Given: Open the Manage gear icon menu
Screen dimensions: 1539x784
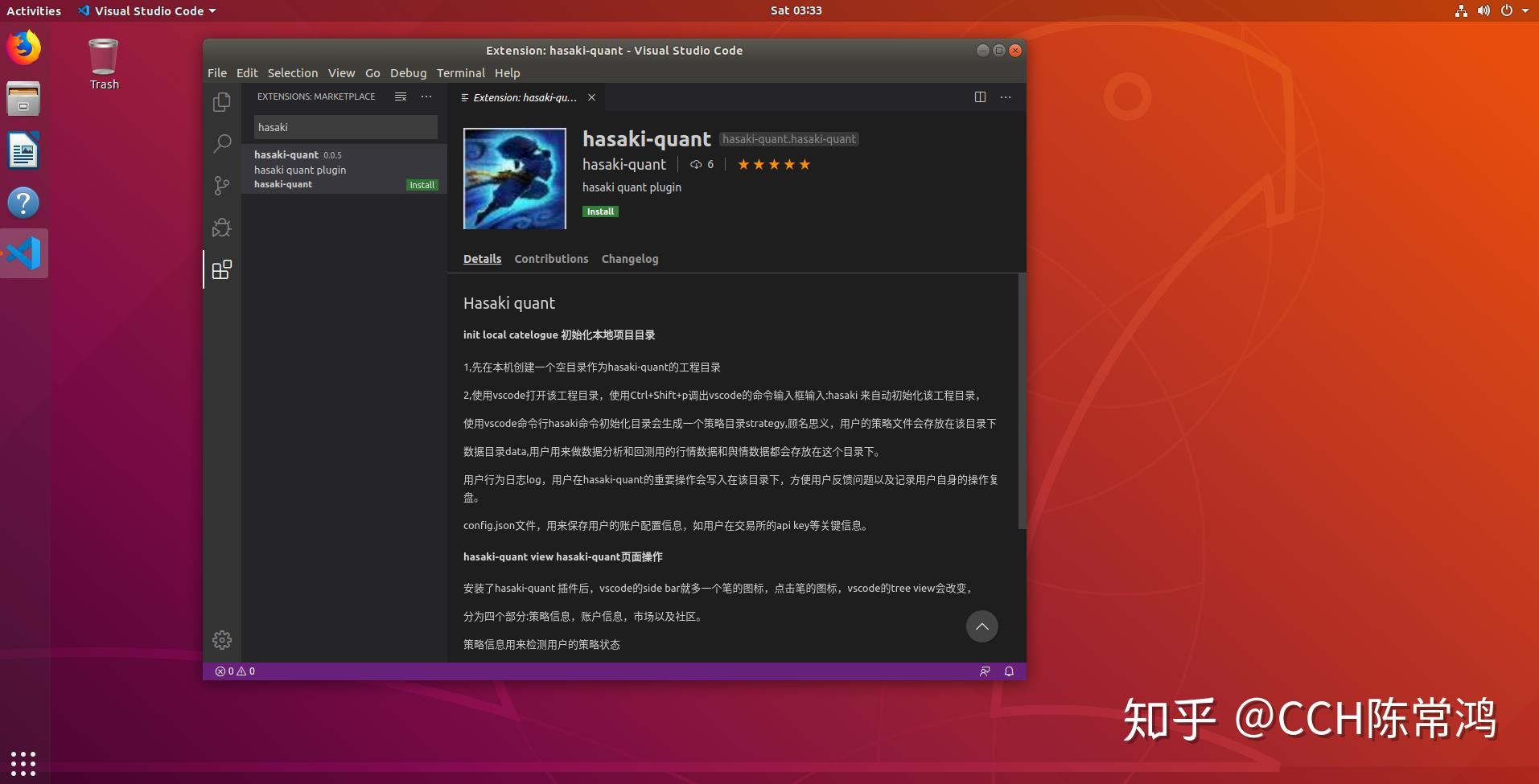Looking at the screenshot, I should click(x=222, y=640).
